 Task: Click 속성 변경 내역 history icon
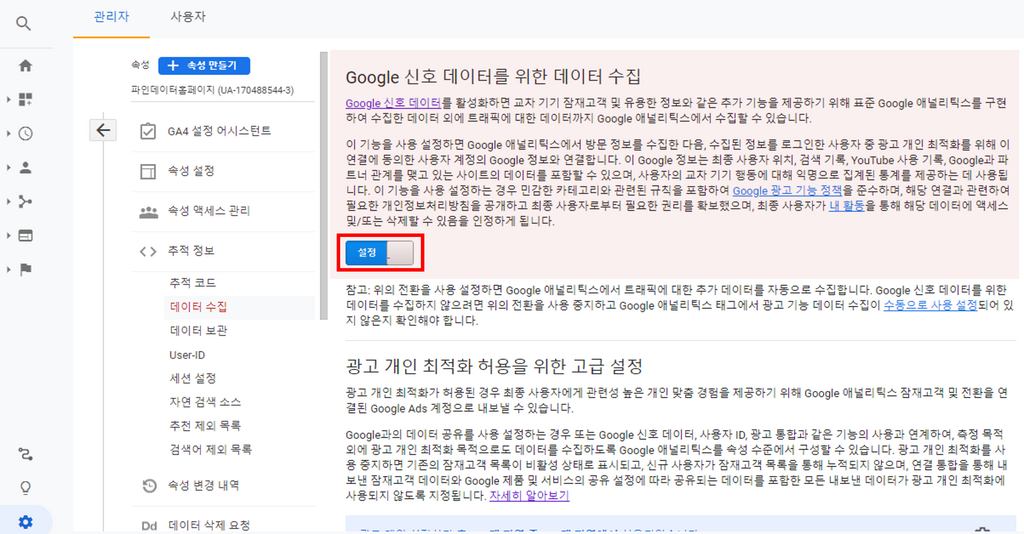tap(150, 486)
